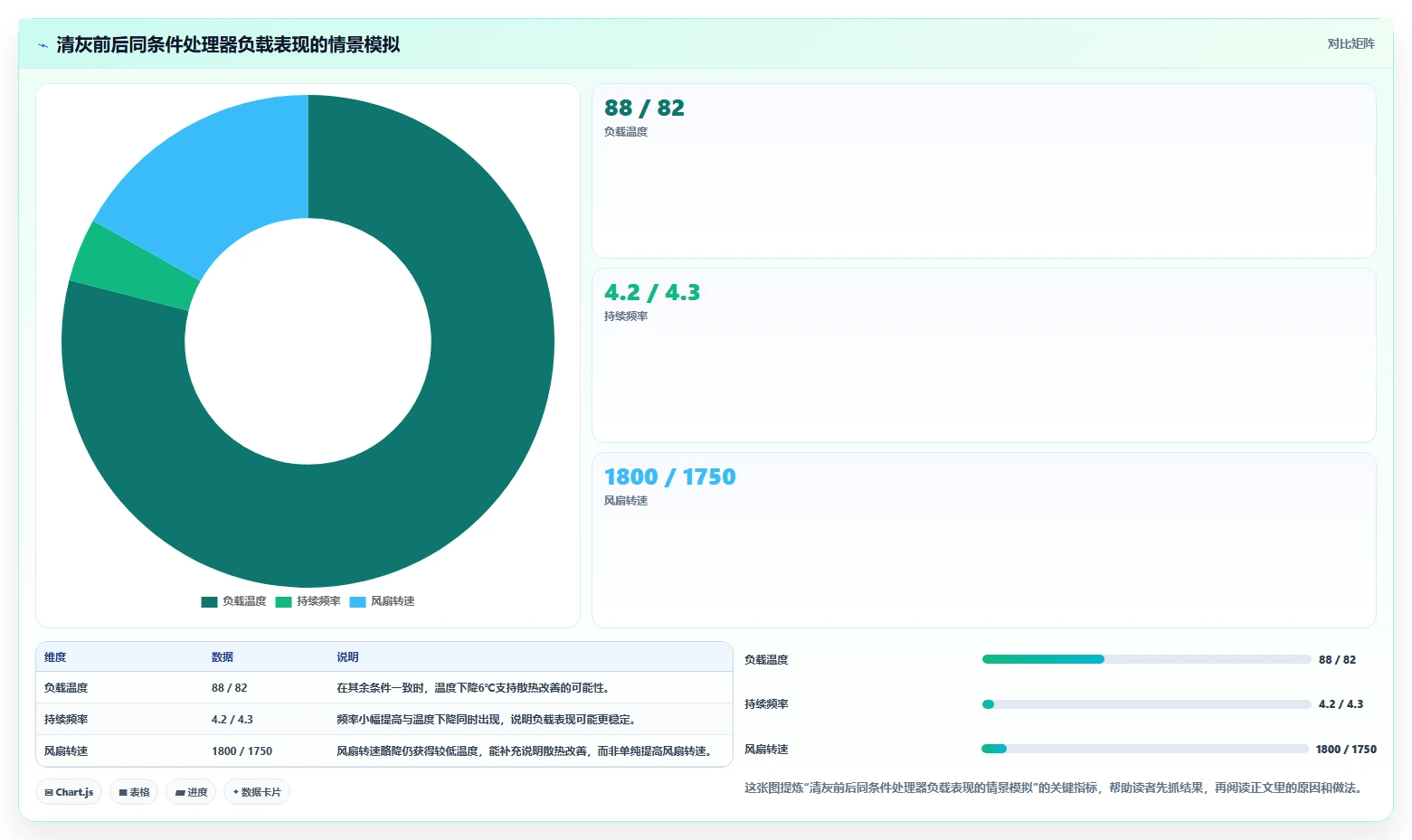Toggle the 持续频率 legend color box

coord(283,602)
